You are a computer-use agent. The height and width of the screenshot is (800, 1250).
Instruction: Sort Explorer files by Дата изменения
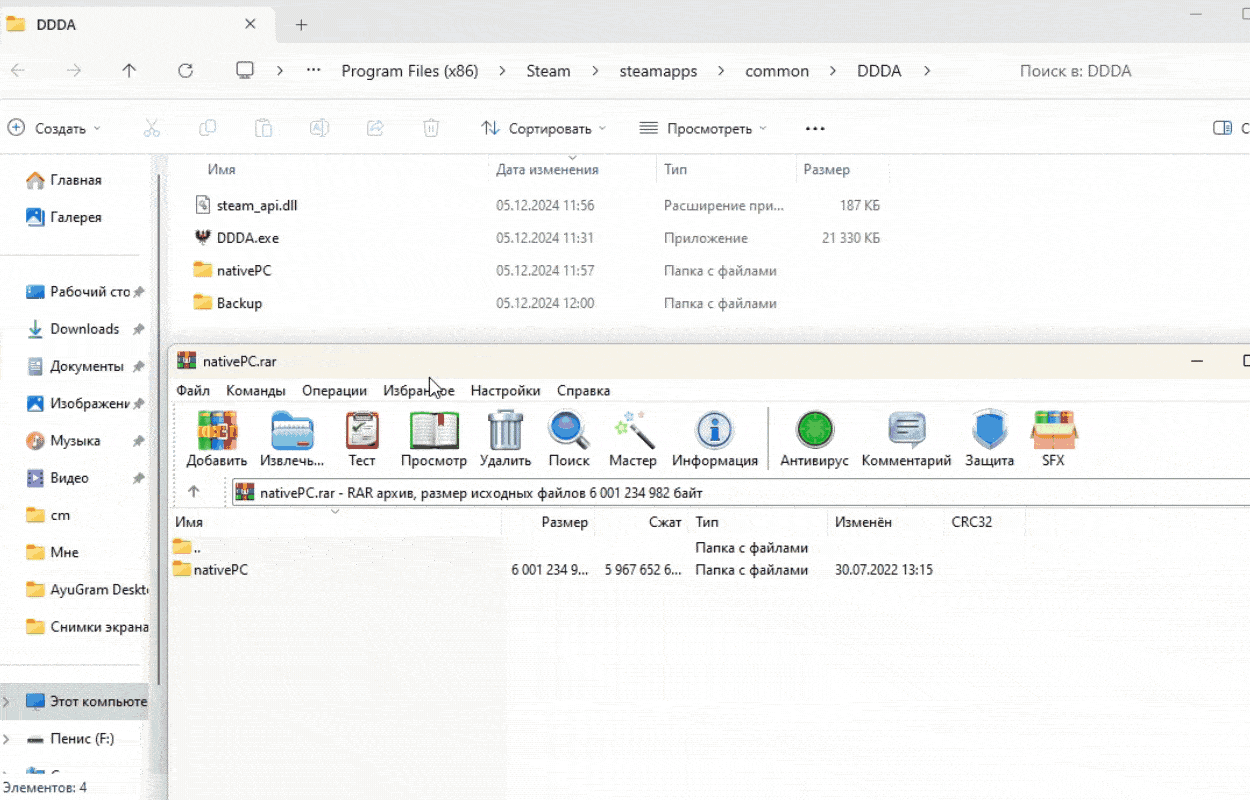[547, 170]
